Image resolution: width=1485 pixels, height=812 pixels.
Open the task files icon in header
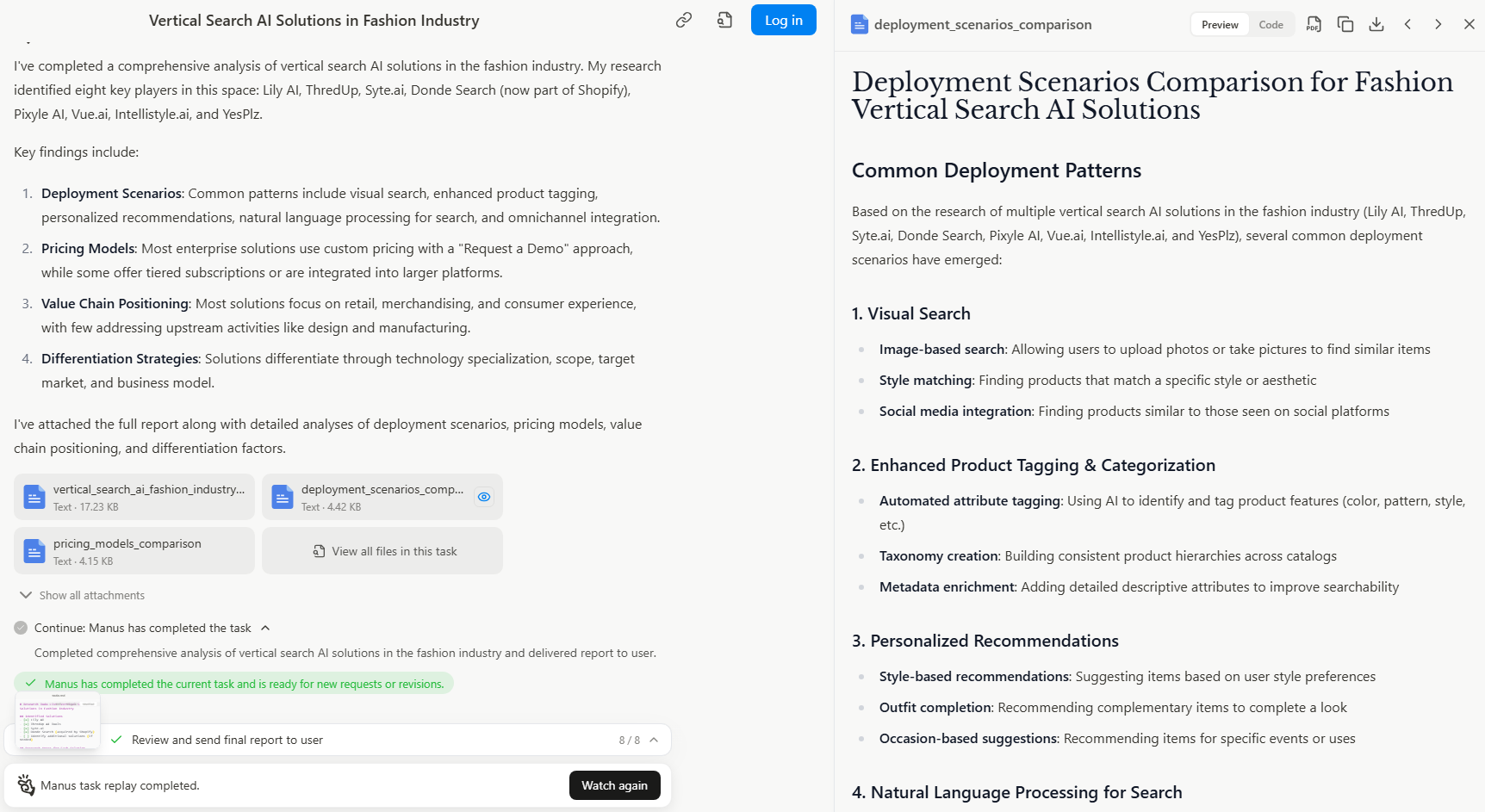724,20
